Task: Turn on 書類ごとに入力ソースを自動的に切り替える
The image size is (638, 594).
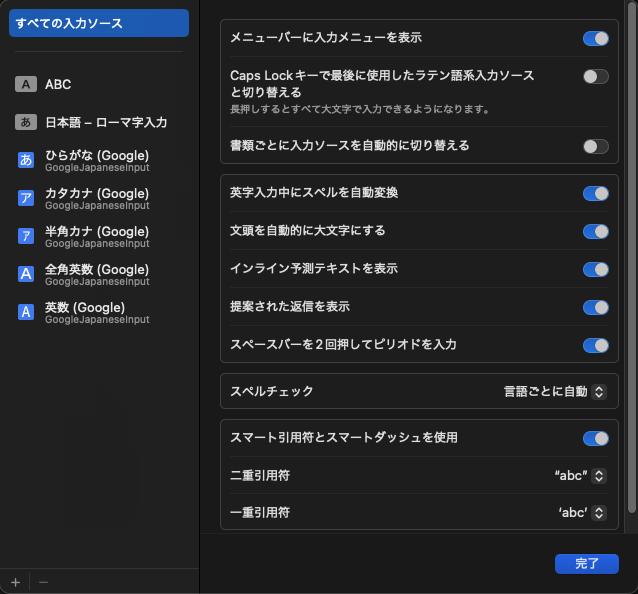Action: coord(595,146)
